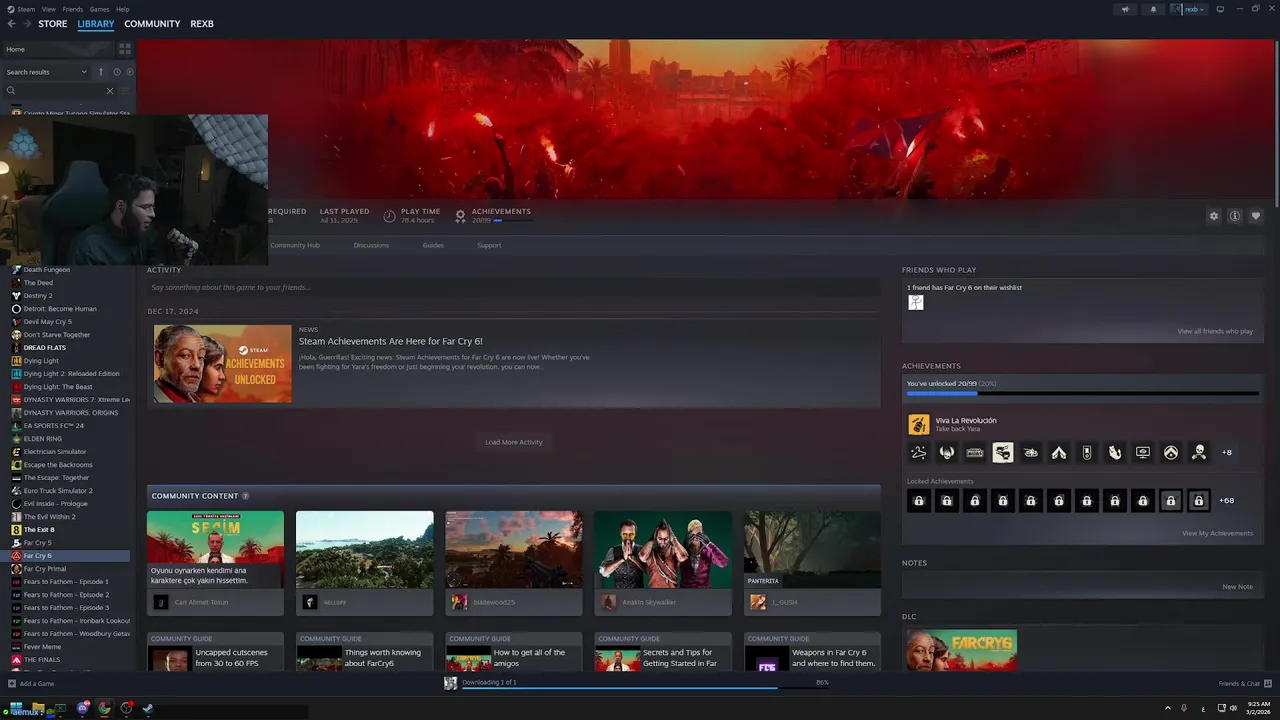This screenshot has height=720, width=1280.
Task: Open the Community Content help icon
Action: [x=245, y=496]
